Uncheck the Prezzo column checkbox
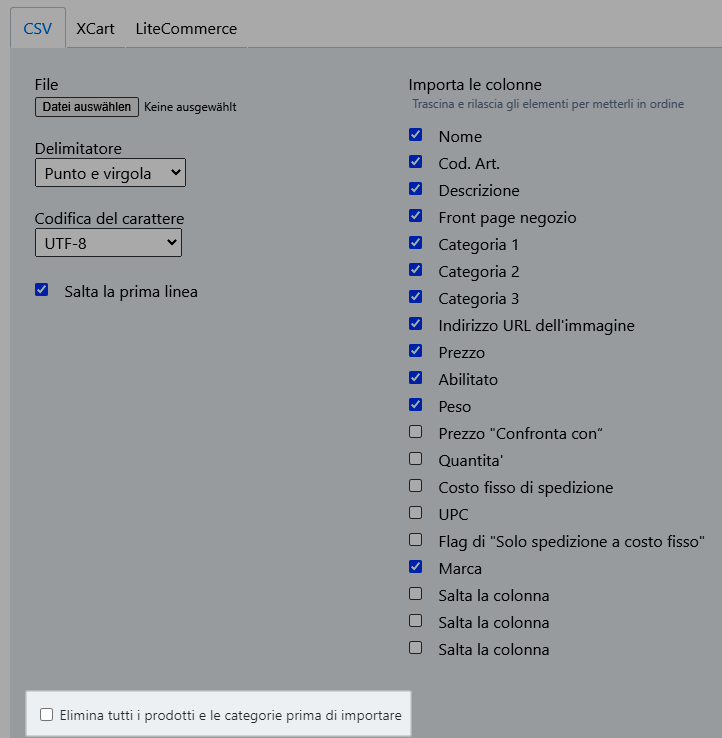 (416, 351)
